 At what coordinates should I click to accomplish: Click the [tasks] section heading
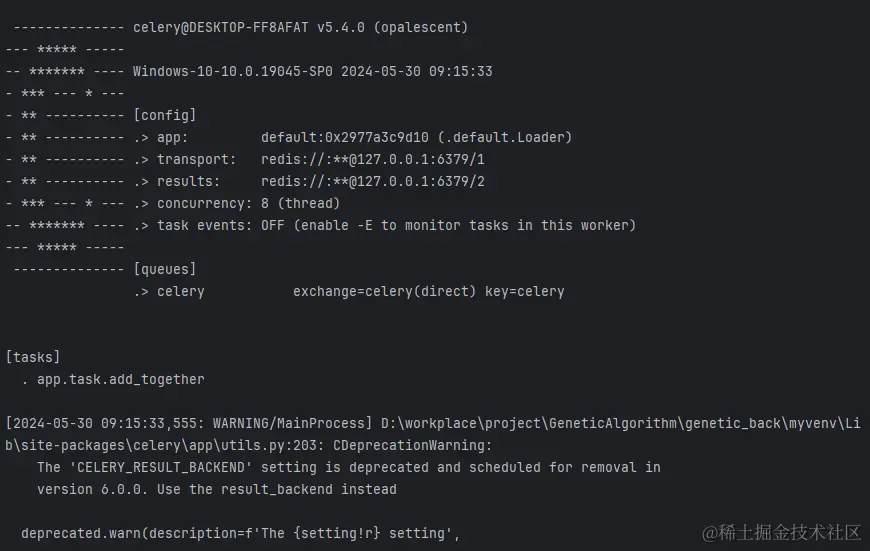pos(33,357)
